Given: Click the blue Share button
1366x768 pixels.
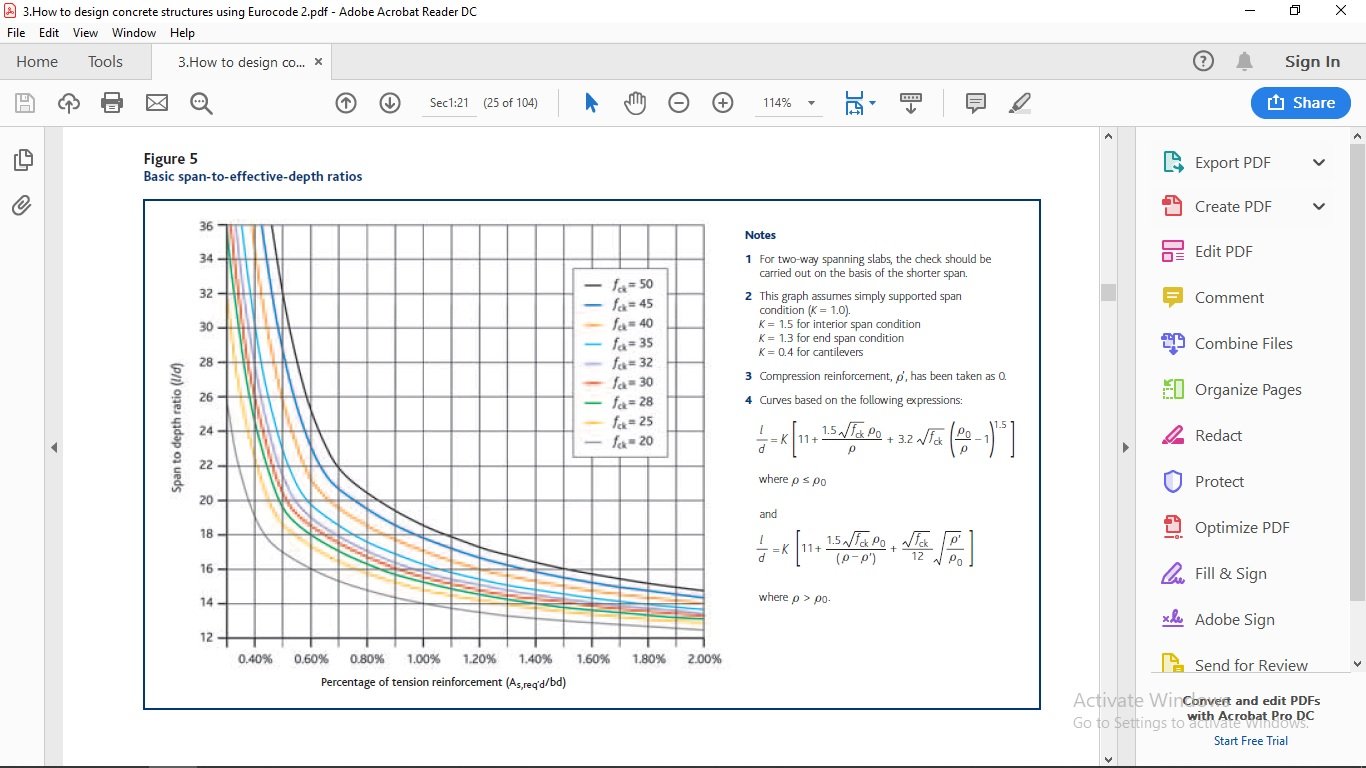Looking at the screenshot, I should pos(1300,103).
